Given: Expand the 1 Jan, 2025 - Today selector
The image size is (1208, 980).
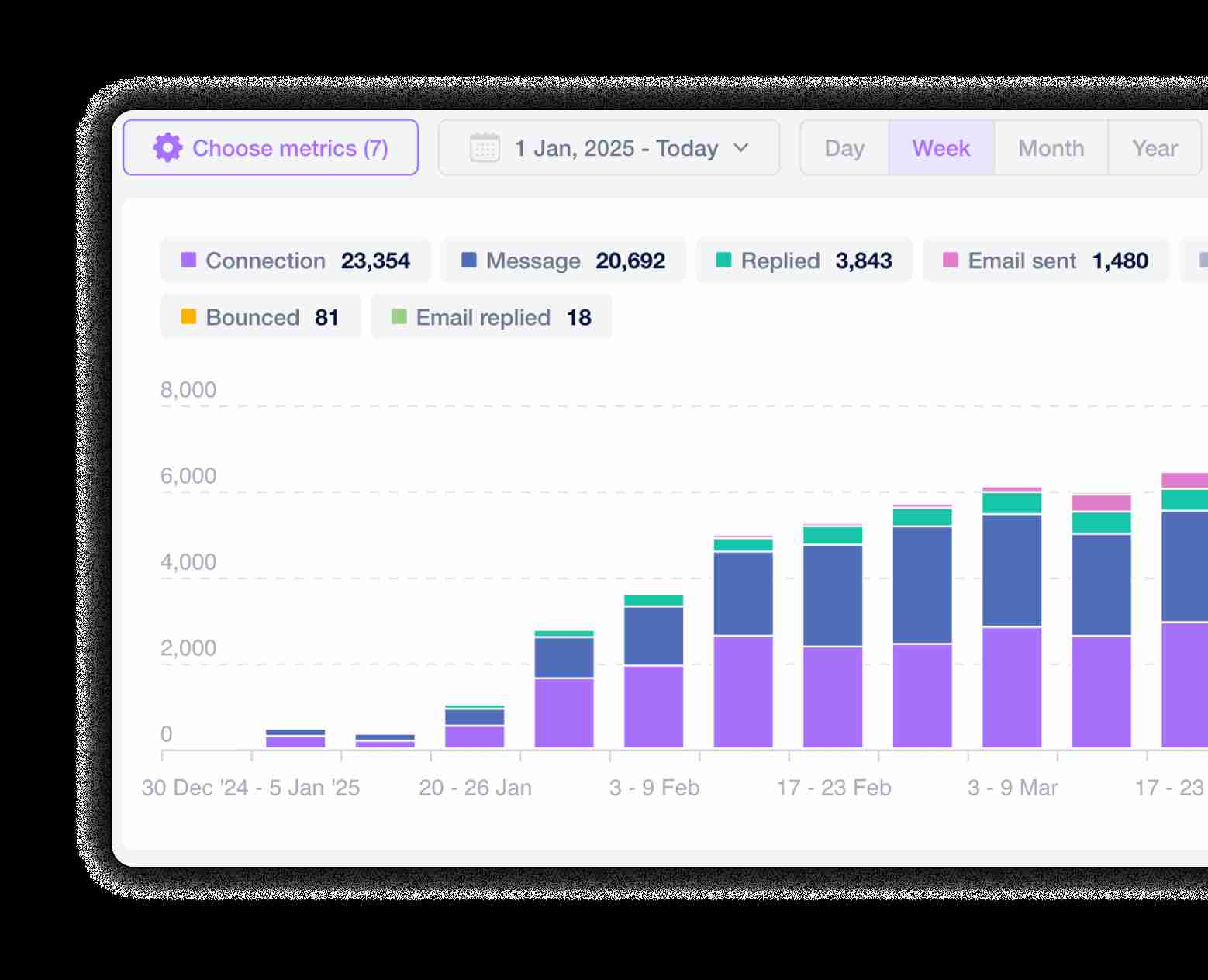Looking at the screenshot, I should tap(609, 147).
